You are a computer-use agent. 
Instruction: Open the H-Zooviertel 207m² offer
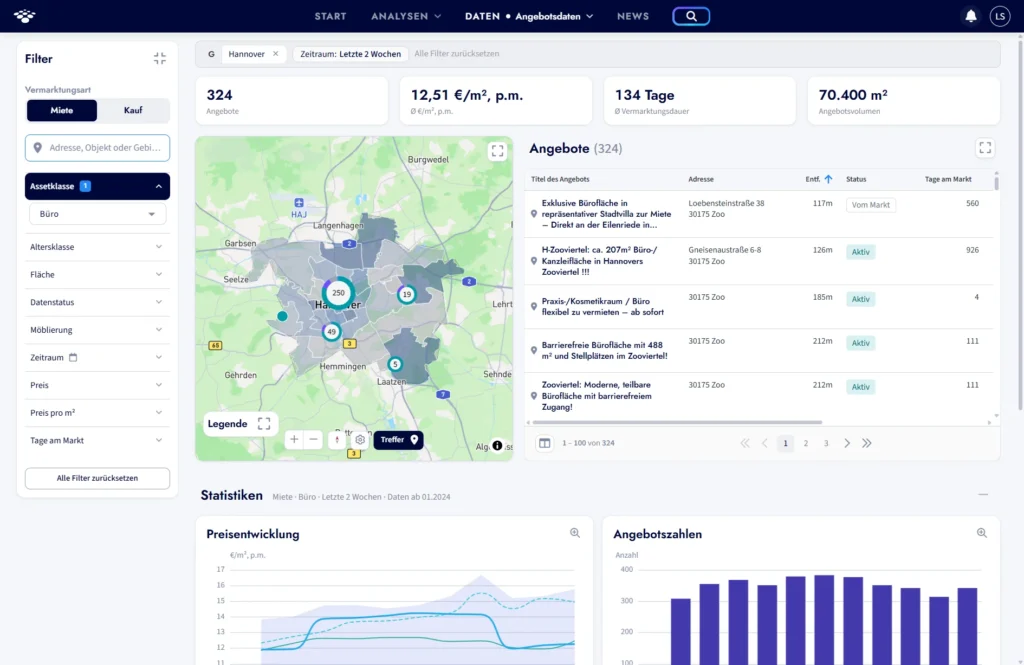click(600, 261)
